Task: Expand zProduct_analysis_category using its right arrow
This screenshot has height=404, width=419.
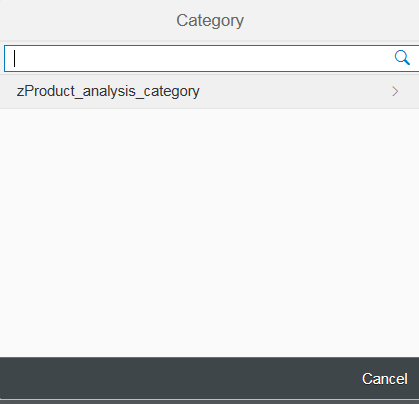Action: [x=395, y=91]
